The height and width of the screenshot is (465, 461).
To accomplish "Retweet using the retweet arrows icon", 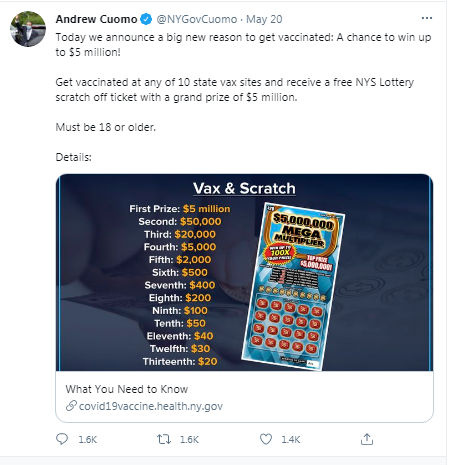I will point(164,439).
